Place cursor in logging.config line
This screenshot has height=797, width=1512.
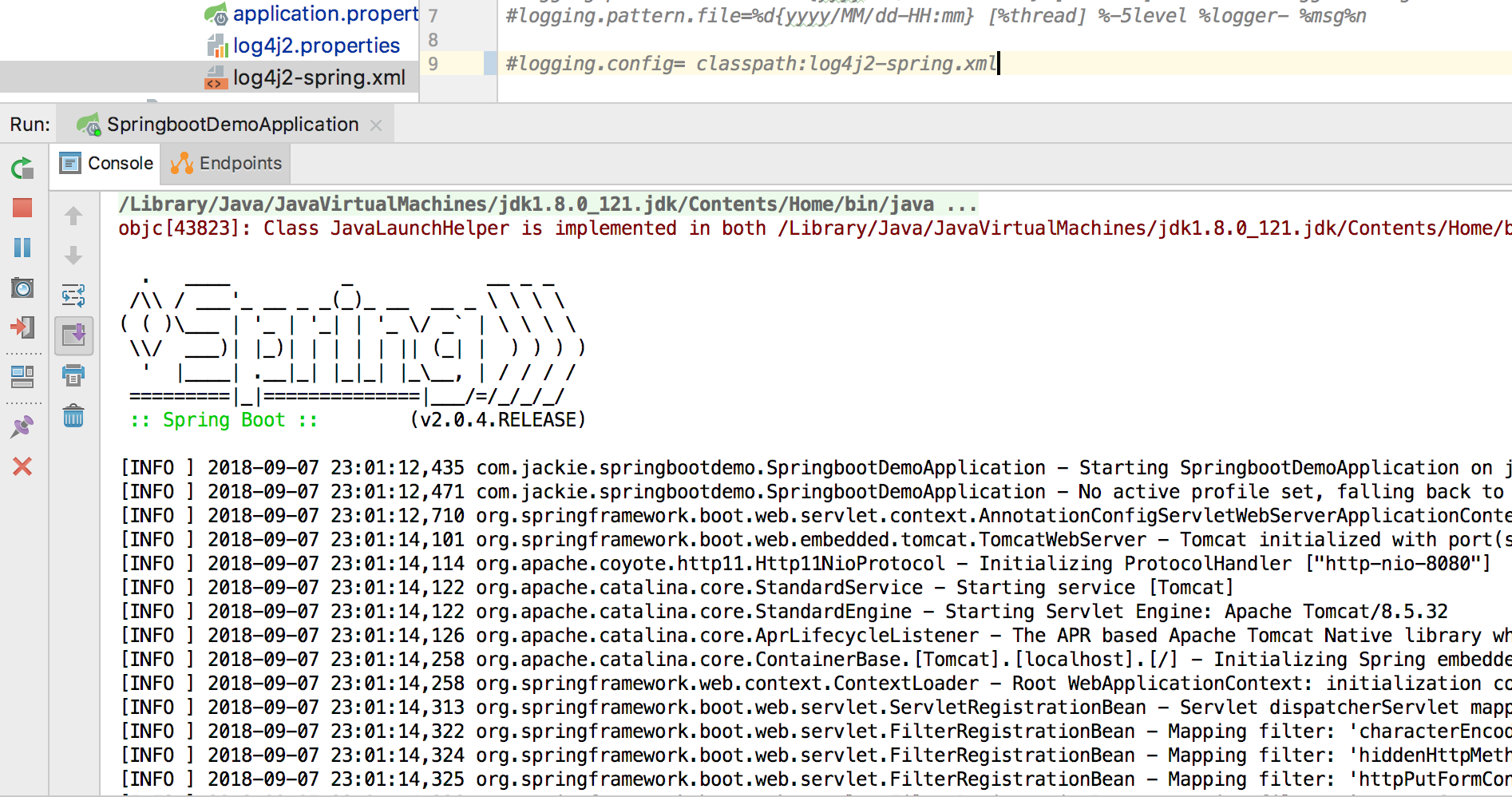tap(750, 64)
